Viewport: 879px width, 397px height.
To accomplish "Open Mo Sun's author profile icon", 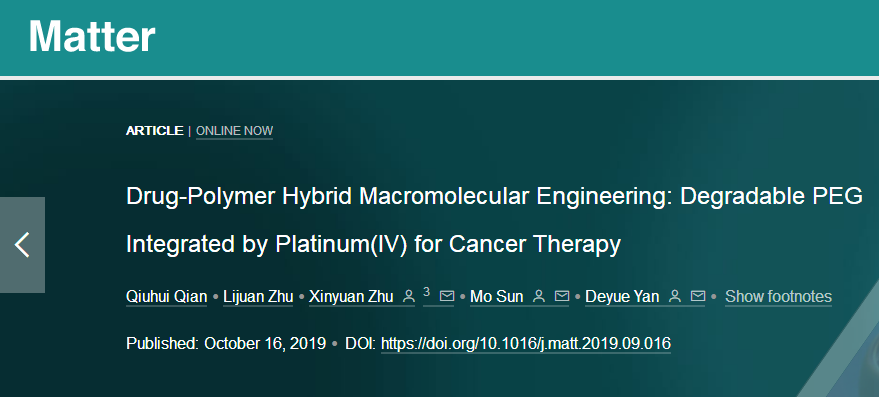I will (x=539, y=296).
